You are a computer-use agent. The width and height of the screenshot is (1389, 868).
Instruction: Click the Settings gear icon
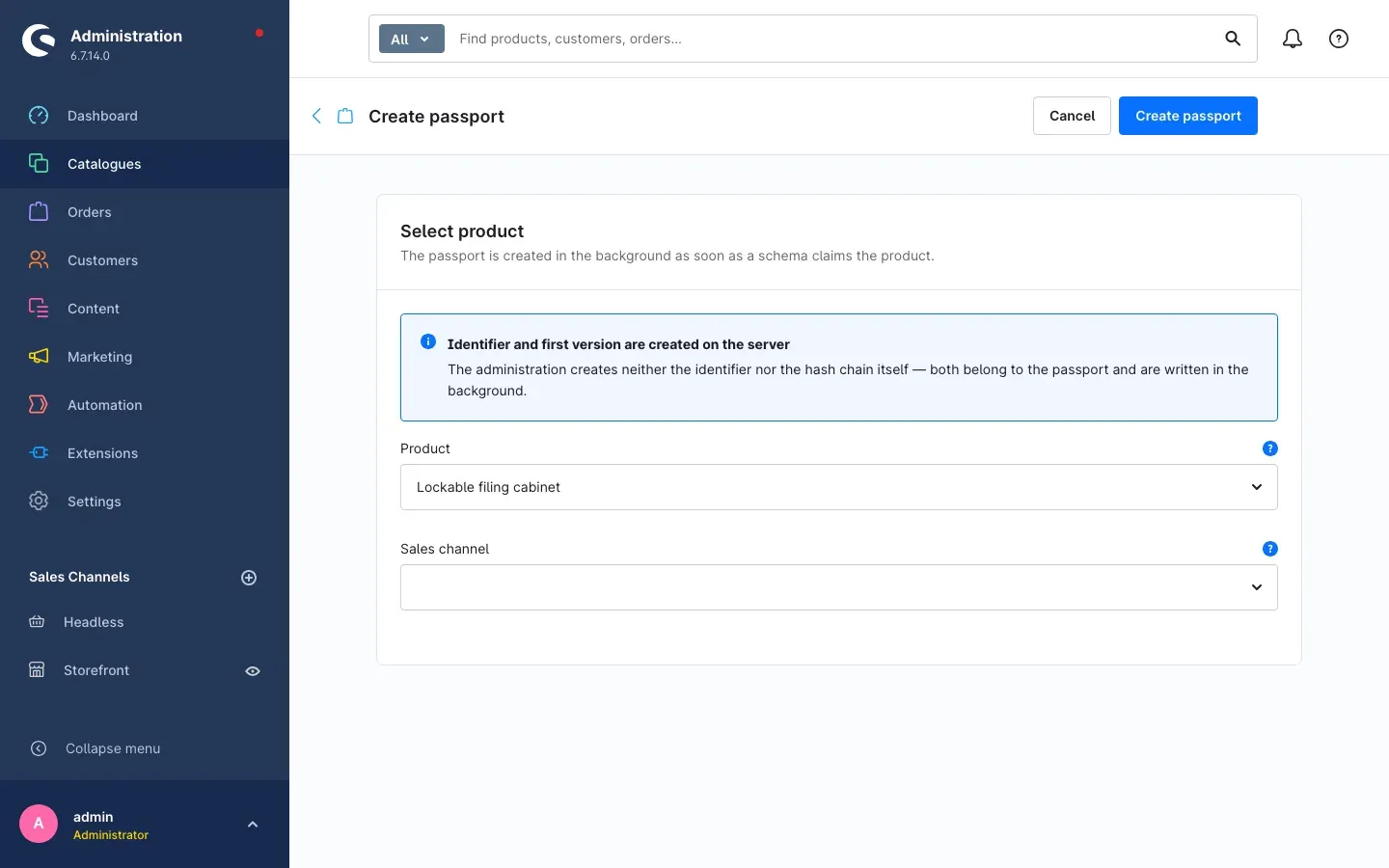click(x=39, y=502)
